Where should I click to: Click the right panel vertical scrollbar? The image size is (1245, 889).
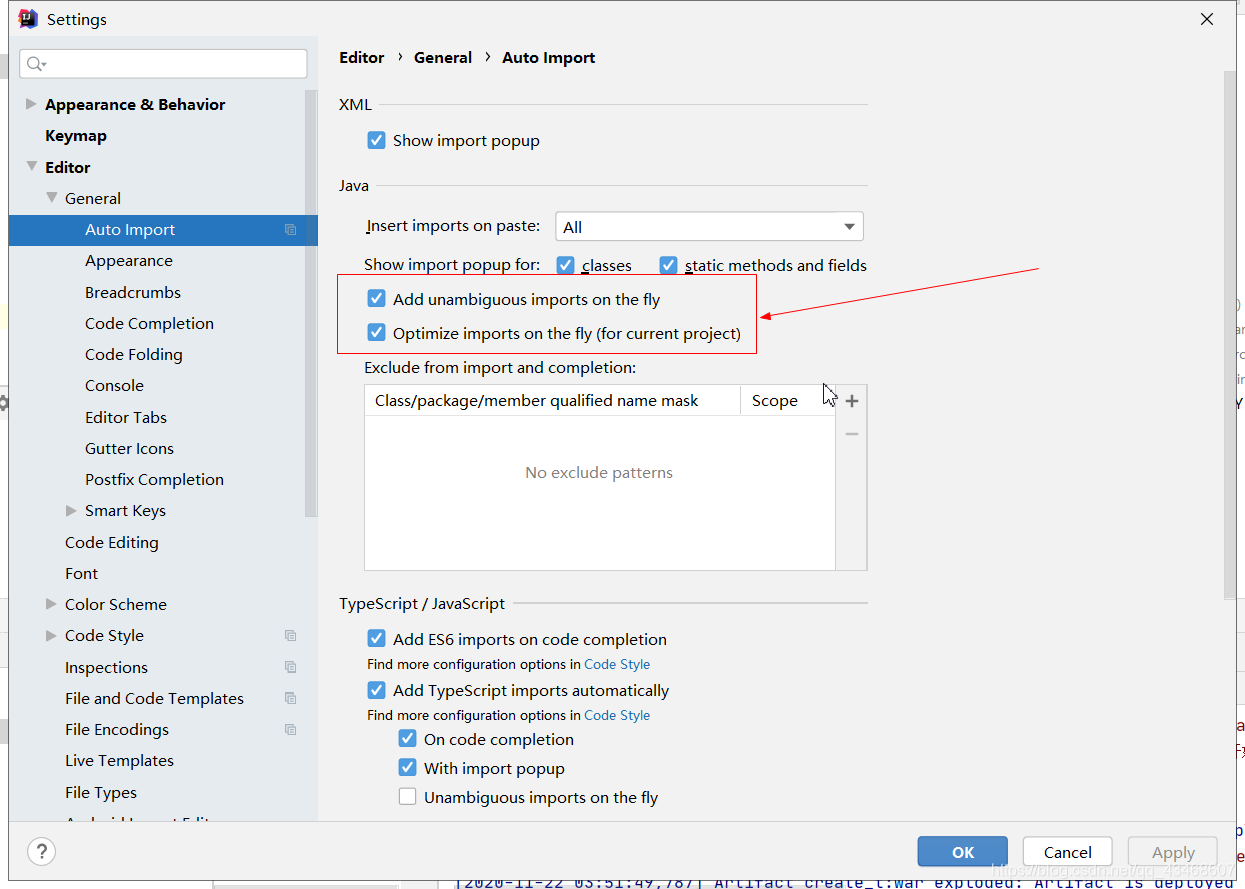(1229, 335)
